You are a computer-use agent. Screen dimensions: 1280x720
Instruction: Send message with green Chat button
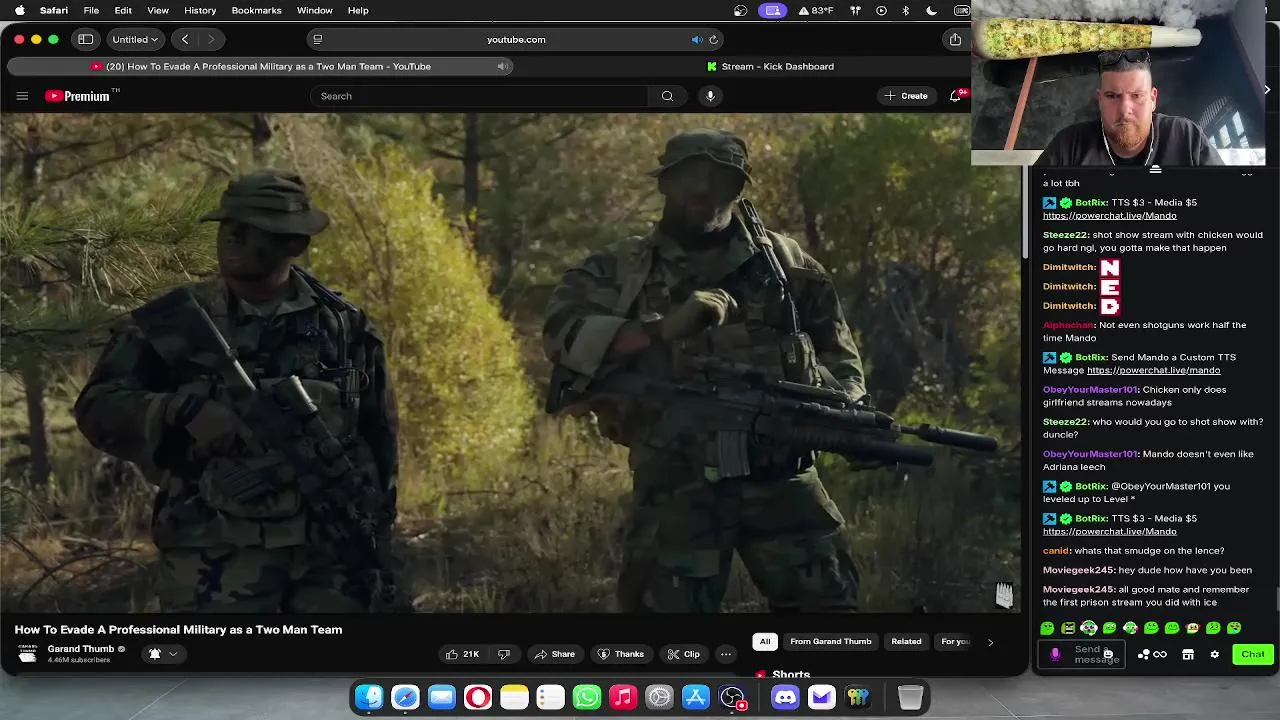[1253, 654]
